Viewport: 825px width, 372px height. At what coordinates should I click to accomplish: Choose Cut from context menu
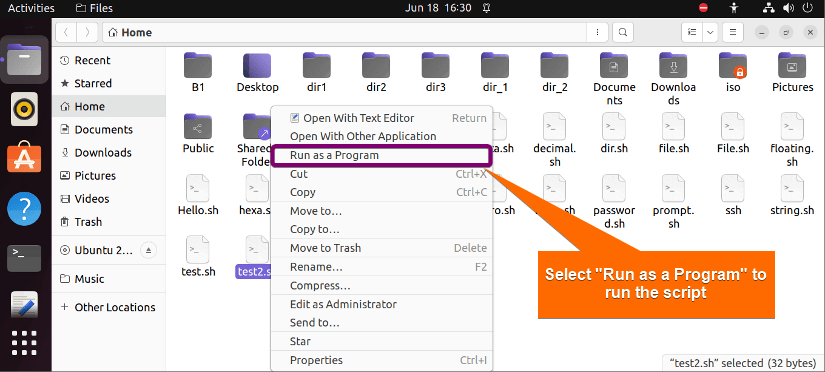(381, 174)
